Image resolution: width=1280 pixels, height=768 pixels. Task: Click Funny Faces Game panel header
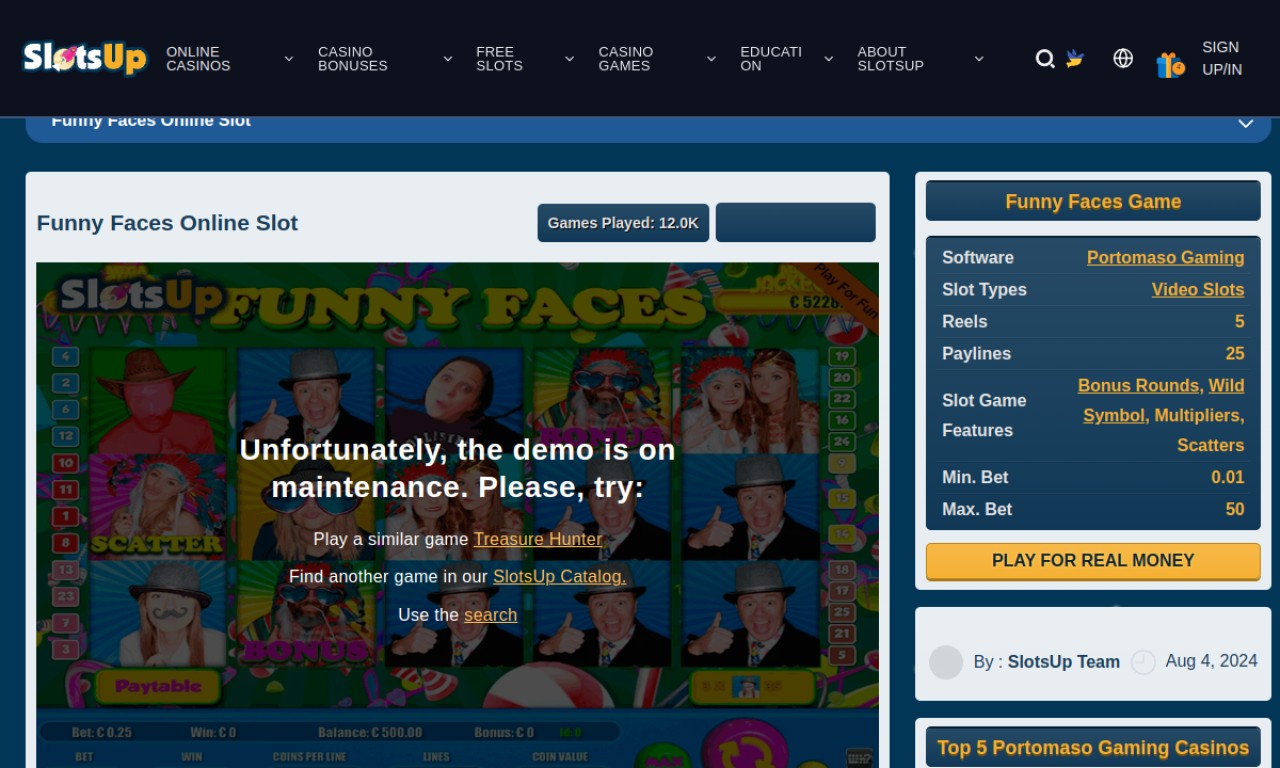tap(1093, 201)
